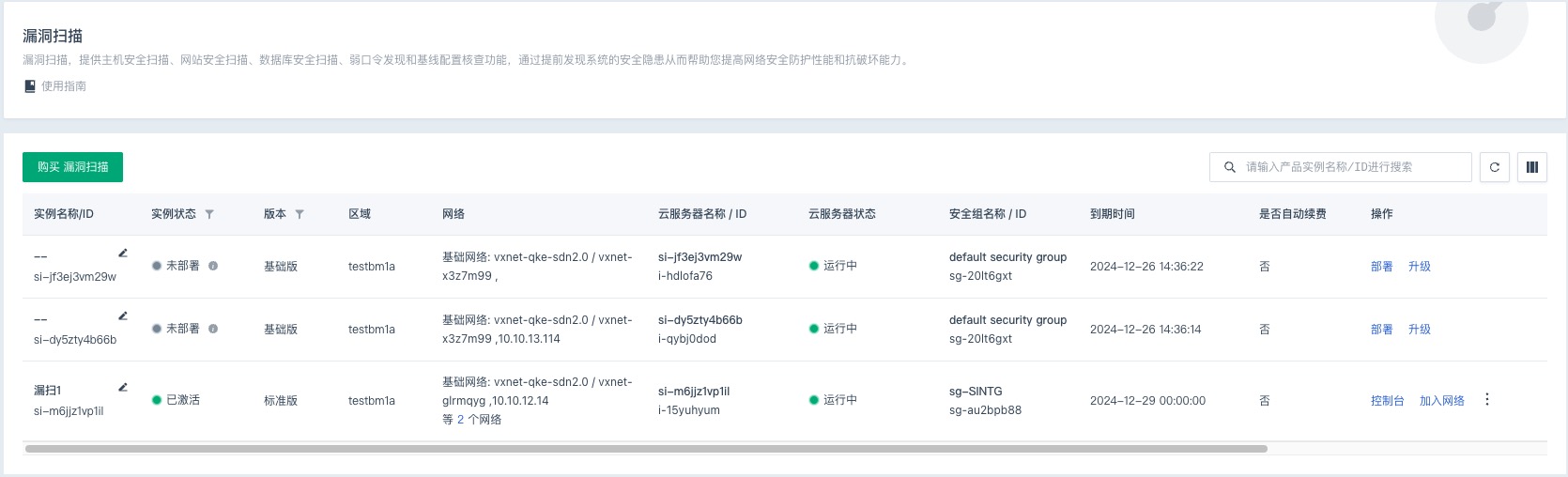Rename instance 漏扫1 via pencil icon
The height and width of the screenshot is (477, 1568).
[x=123, y=387]
